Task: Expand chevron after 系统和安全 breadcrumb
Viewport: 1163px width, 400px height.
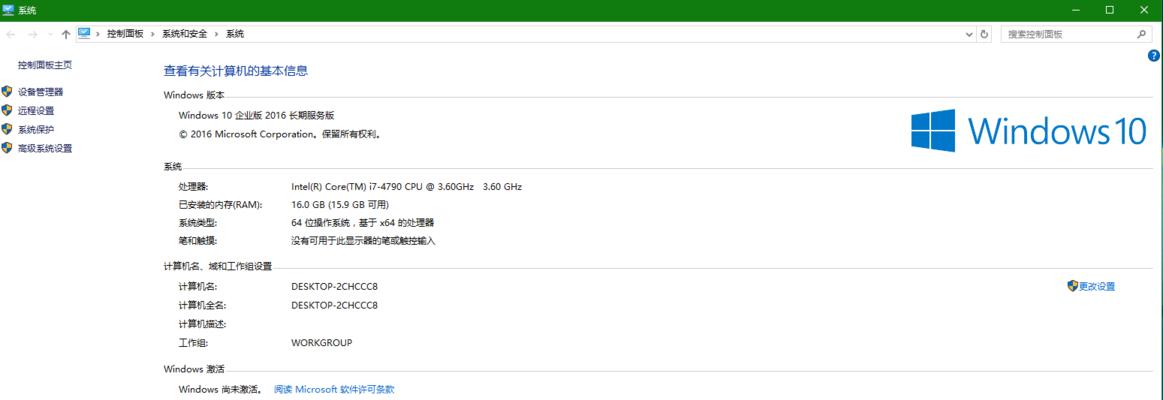Action: [x=217, y=34]
